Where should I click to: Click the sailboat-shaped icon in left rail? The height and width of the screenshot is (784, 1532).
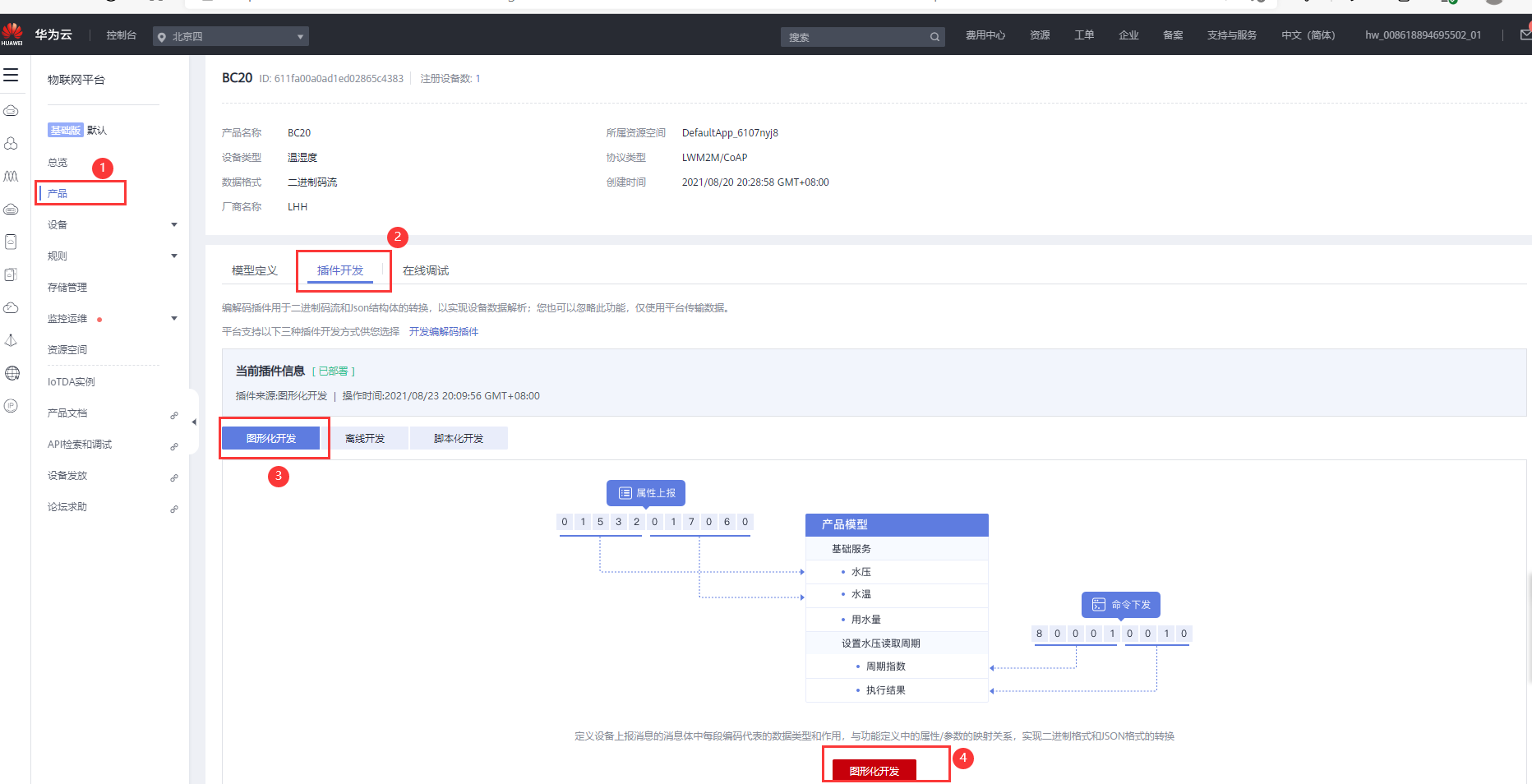[12, 340]
